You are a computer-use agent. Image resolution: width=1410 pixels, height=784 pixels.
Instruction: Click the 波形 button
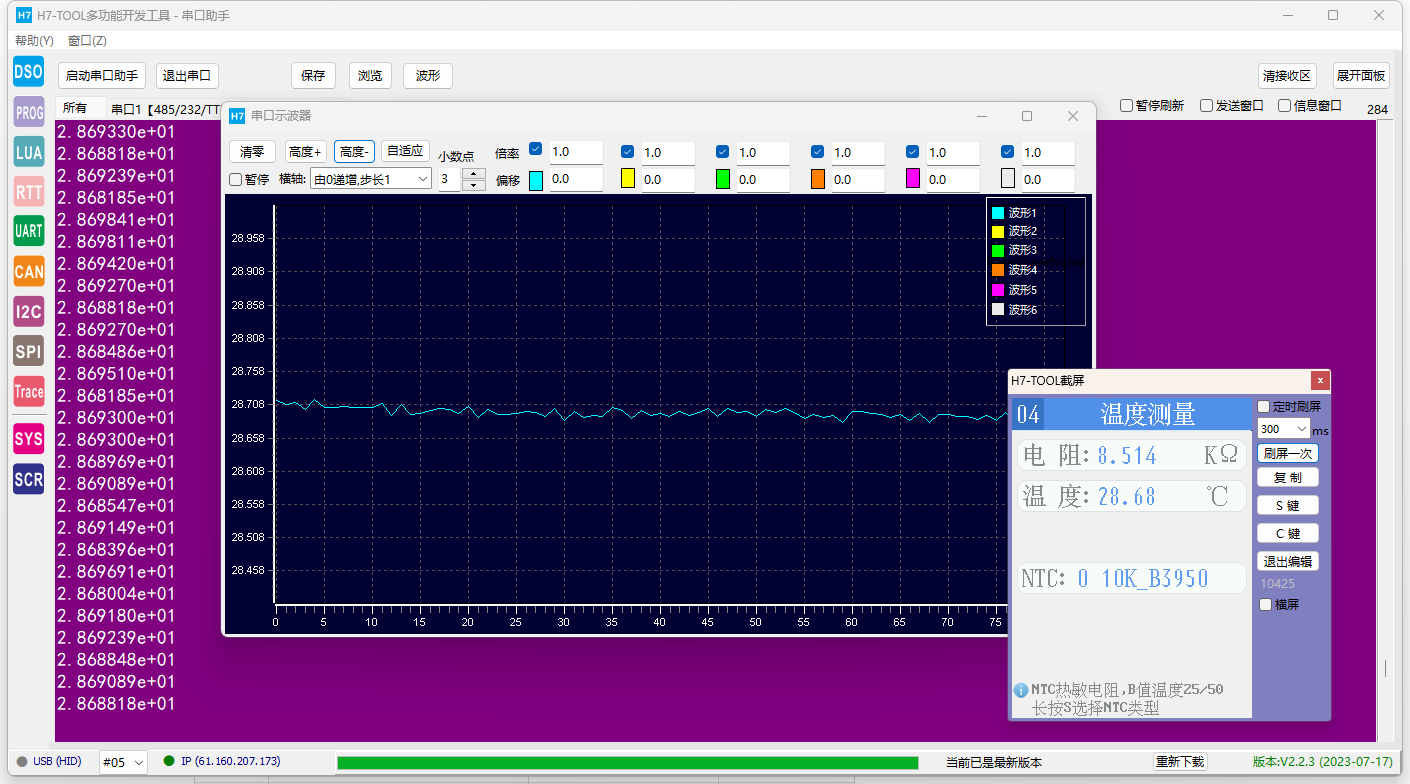(428, 76)
